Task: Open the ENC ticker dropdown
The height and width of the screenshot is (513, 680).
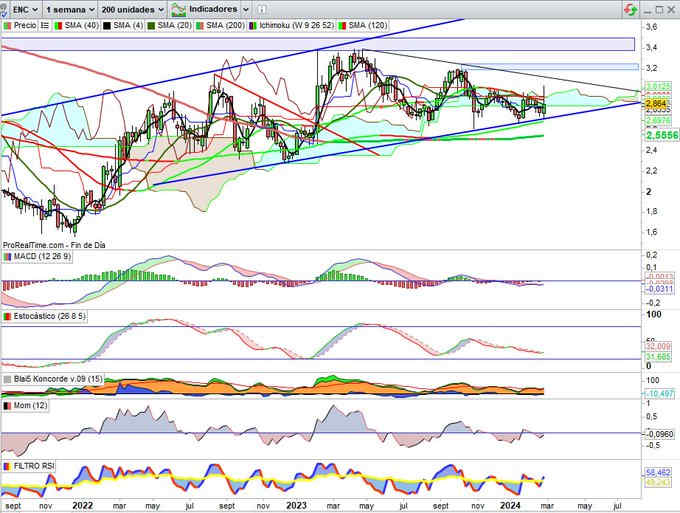Action: (x=20, y=8)
